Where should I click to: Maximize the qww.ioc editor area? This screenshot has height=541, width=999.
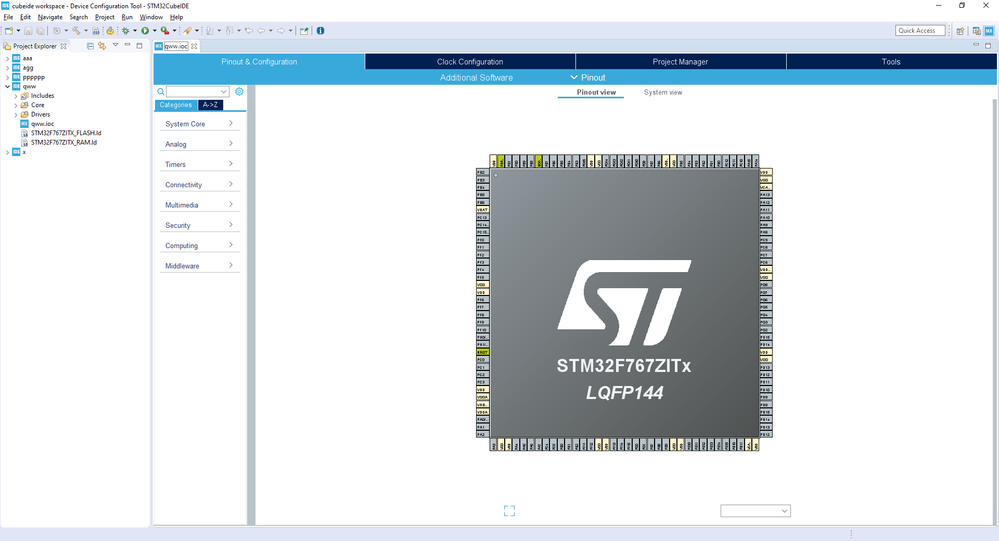(988, 46)
